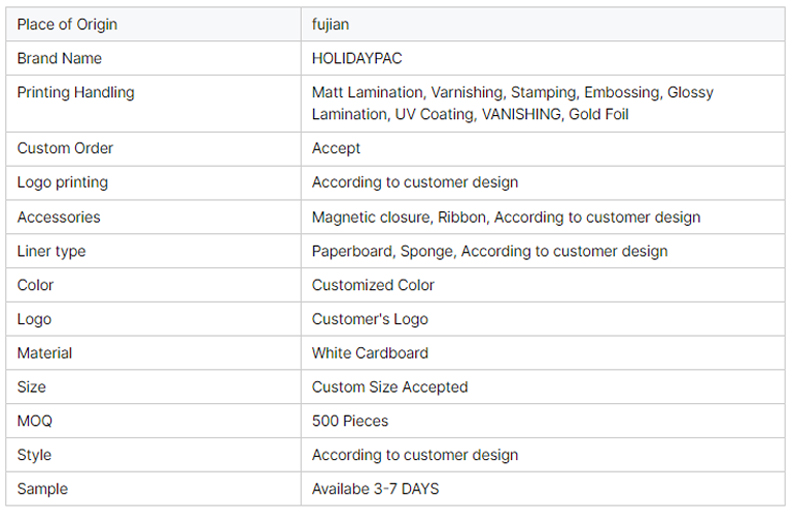Select the 'HOLIDAYPAC' brand name text
800x516 pixels.
point(357,58)
